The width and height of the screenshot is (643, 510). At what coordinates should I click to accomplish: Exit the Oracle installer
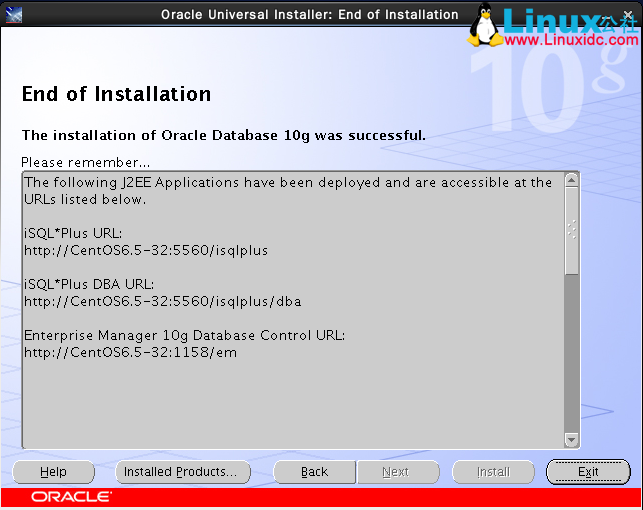pos(588,472)
